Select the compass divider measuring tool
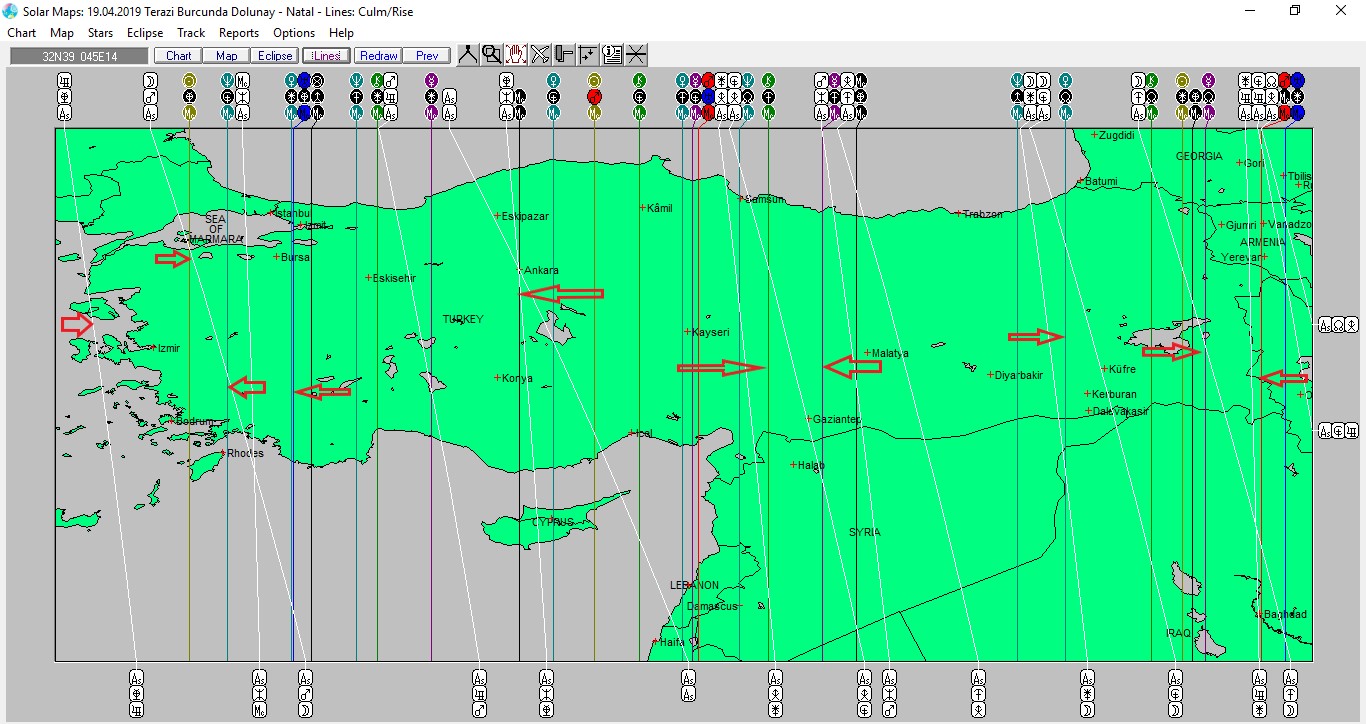The height and width of the screenshot is (724, 1366). (x=467, y=55)
